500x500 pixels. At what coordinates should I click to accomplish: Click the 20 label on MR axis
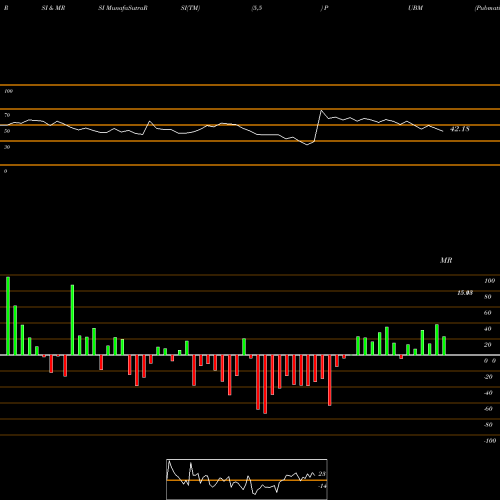tap(488, 345)
